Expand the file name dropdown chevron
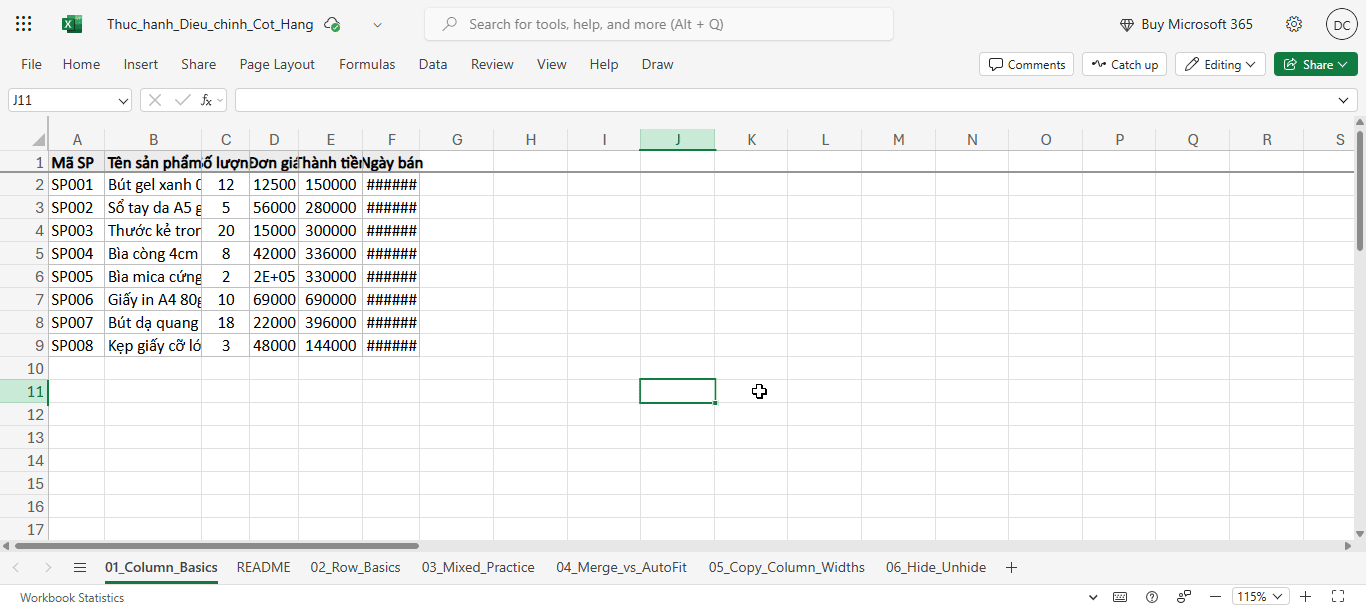The width and height of the screenshot is (1366, 607). click(377, 24)
